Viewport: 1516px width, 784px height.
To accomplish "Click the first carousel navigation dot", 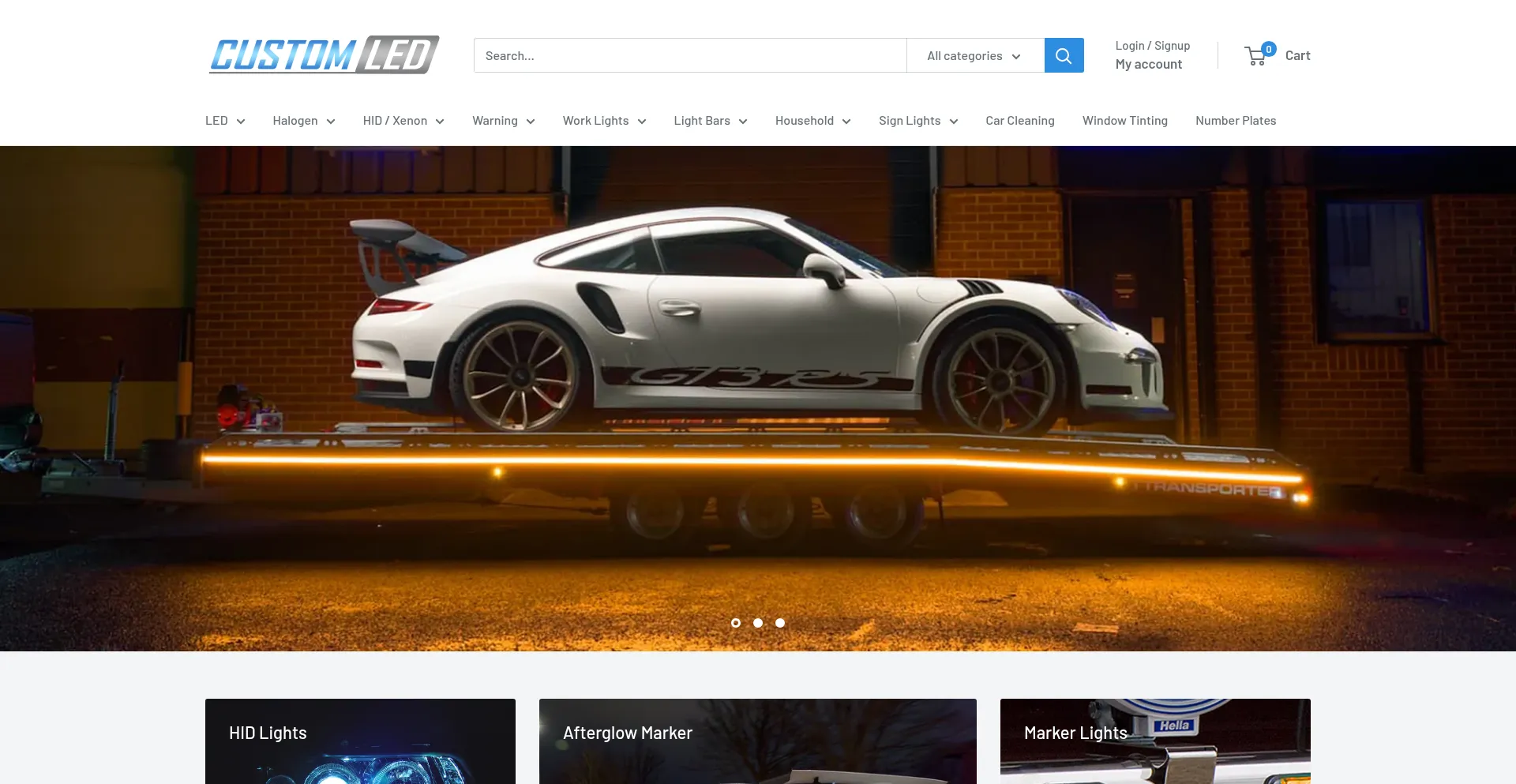I will 735,623.
